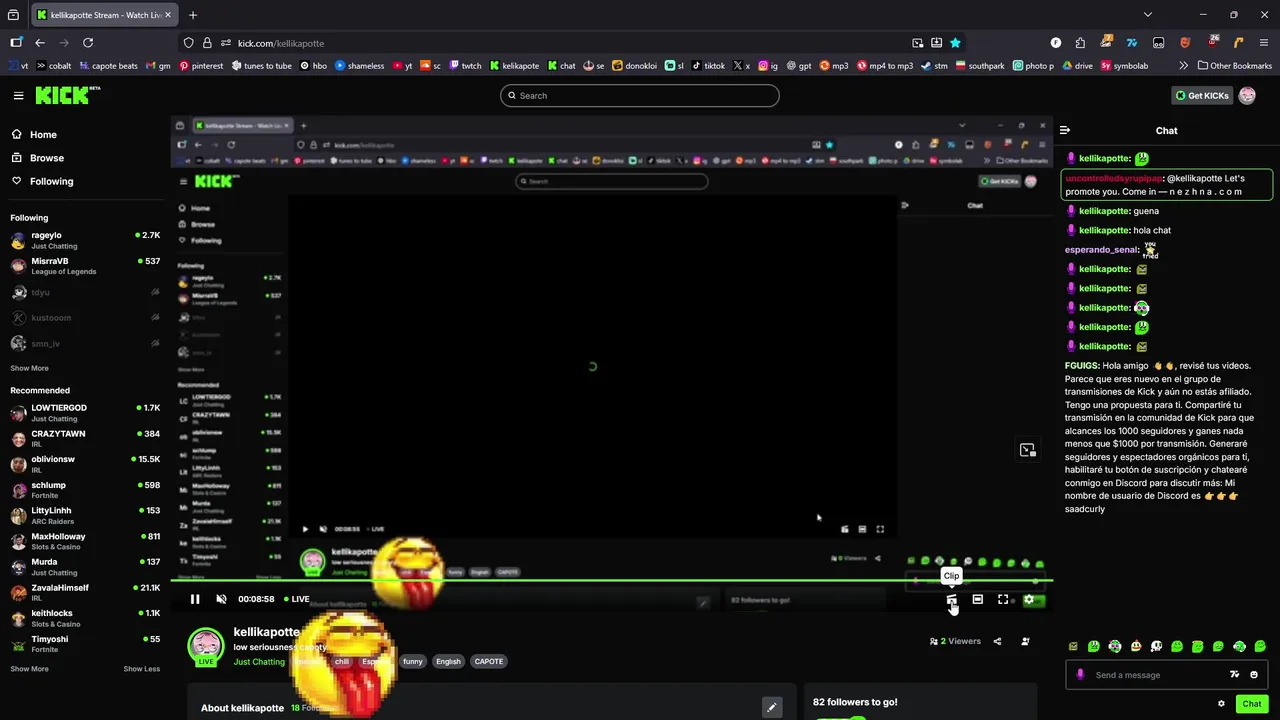Open Timyoshi recommended channel
Image resolution: width=1280 pixels, height=720 pixels.
(85, 644)
